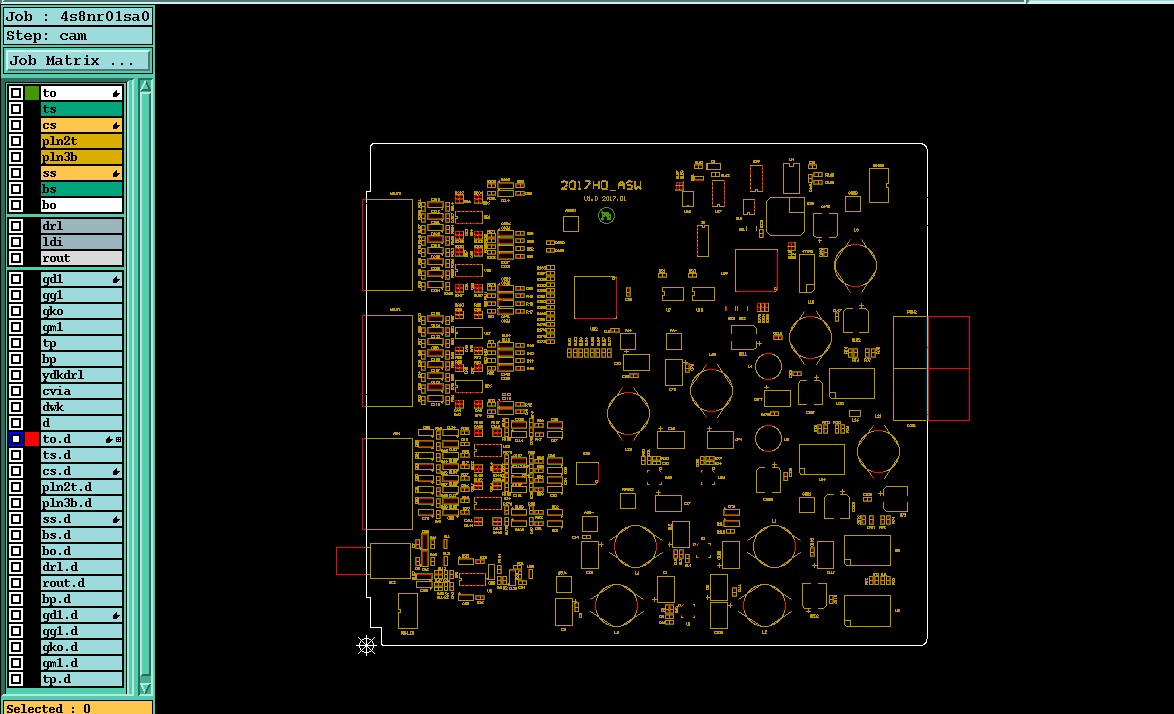The width and height of the screenshot is (1174, 714).
Task: Click the red color swatch of layer to.d
Action: pos(31,439)
